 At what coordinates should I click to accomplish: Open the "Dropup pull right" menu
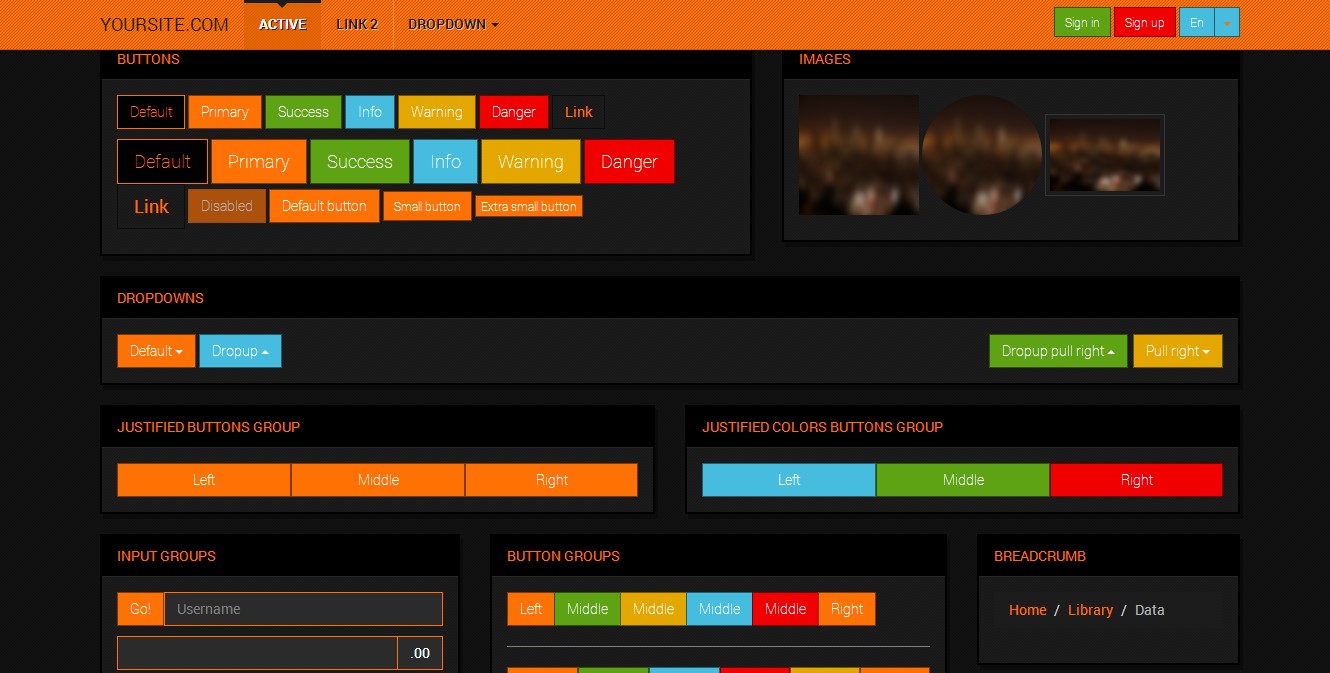pyautogui.click(x=1058, y=351)
